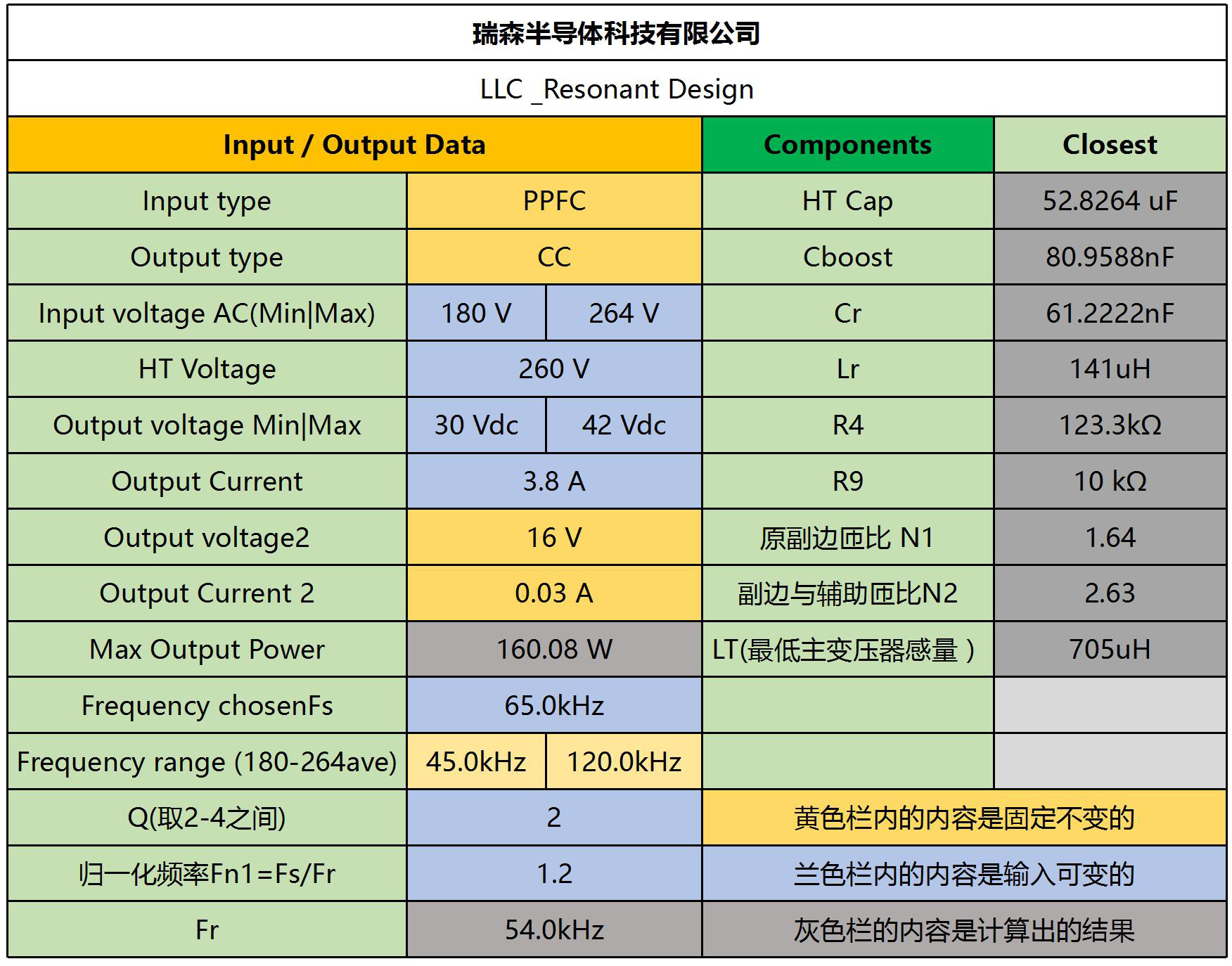Select the "副边与辅助匝比N2" cell
1232x966 pixels.
848,593
